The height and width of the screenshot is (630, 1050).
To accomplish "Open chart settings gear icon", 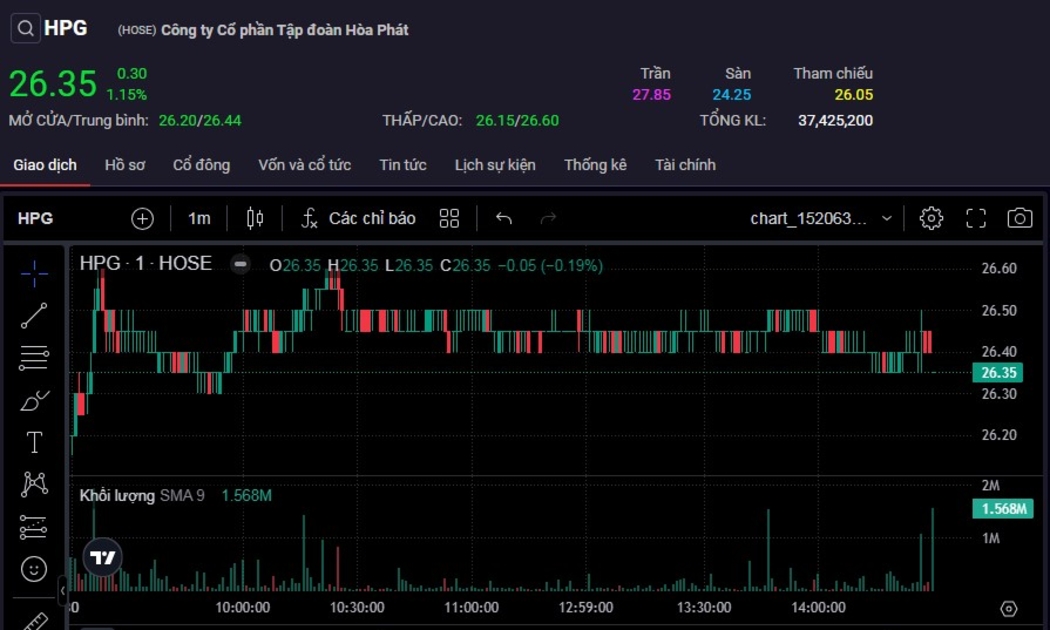I will pos(931,218).
